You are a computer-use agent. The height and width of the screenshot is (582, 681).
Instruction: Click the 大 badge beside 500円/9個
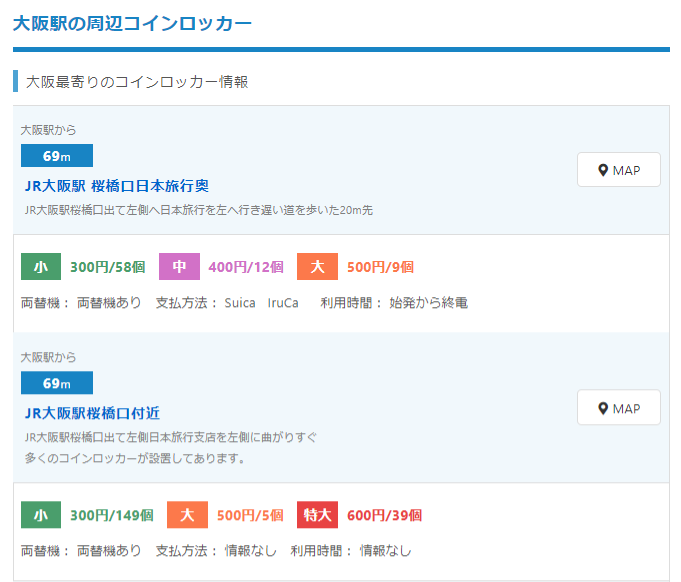317,267
